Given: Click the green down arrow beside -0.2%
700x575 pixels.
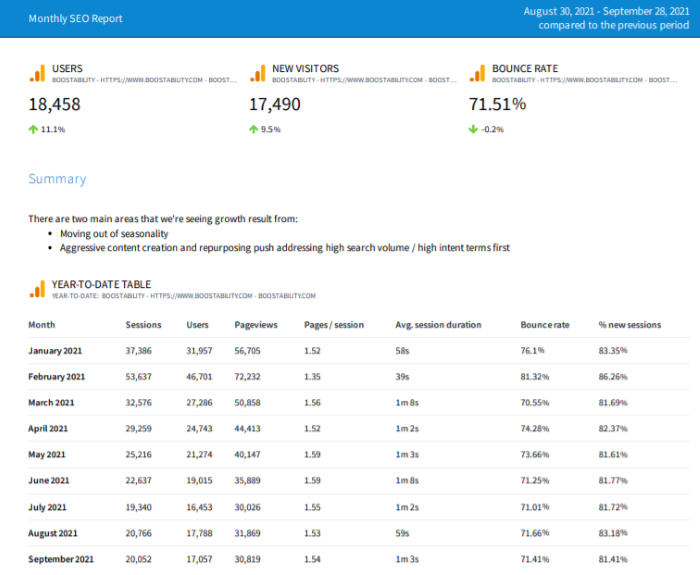Looking at the screenshot, I should click(473, 129).
